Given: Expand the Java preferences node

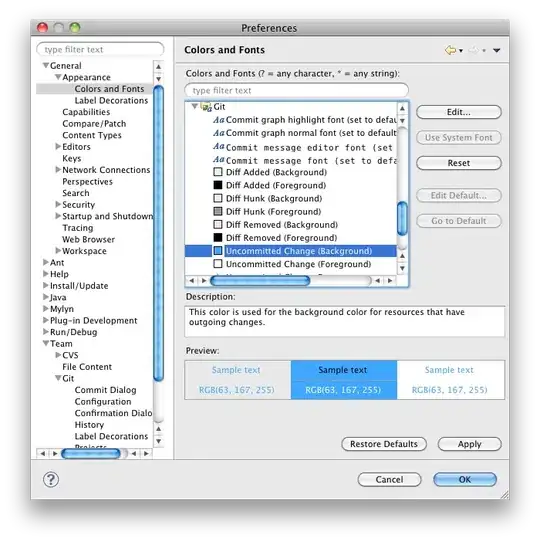Looking at the screenshot, I should click(46, 297).
